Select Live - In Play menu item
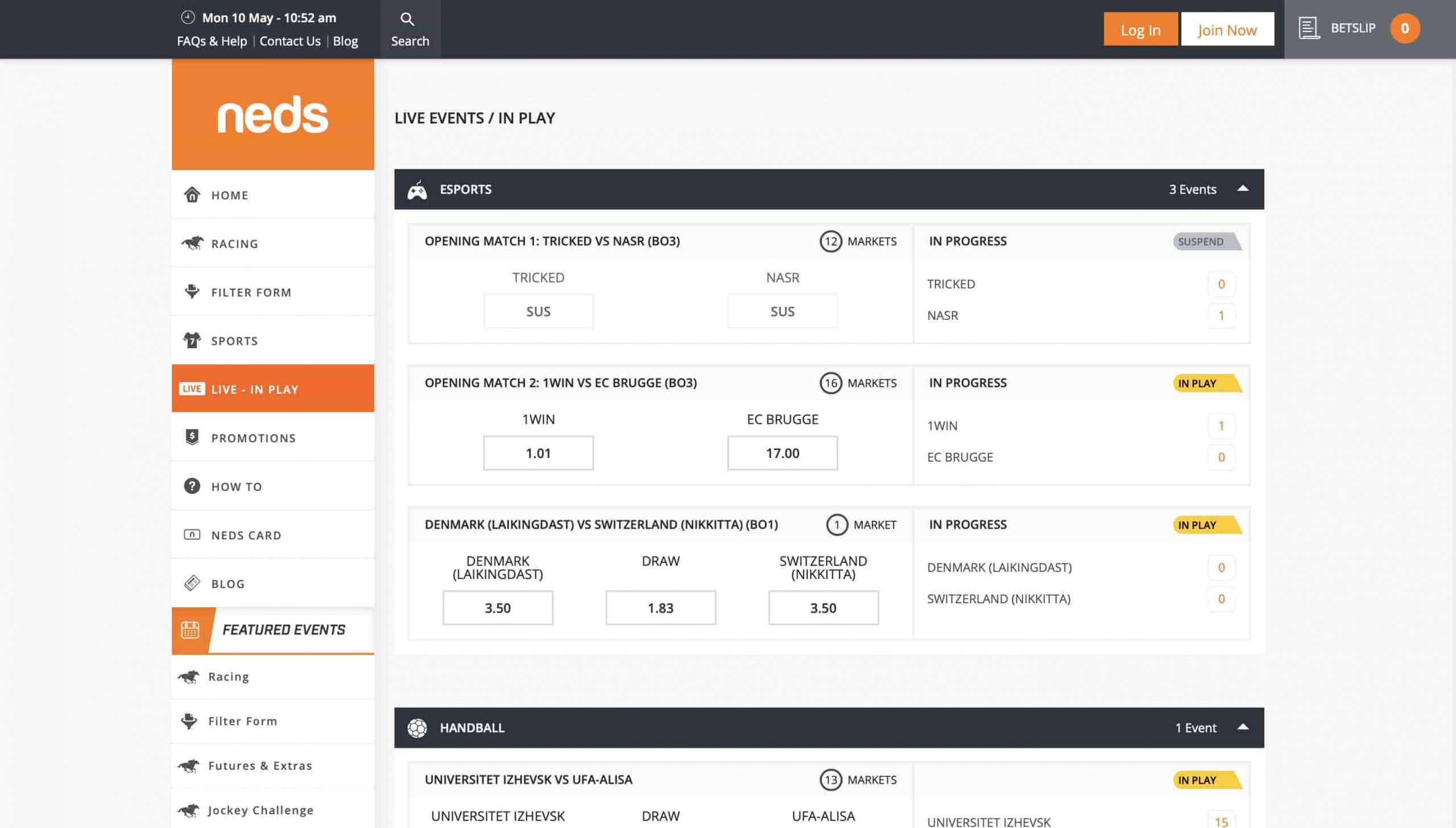Screen dimensions: 1456x828 click(x=273, y=389)
